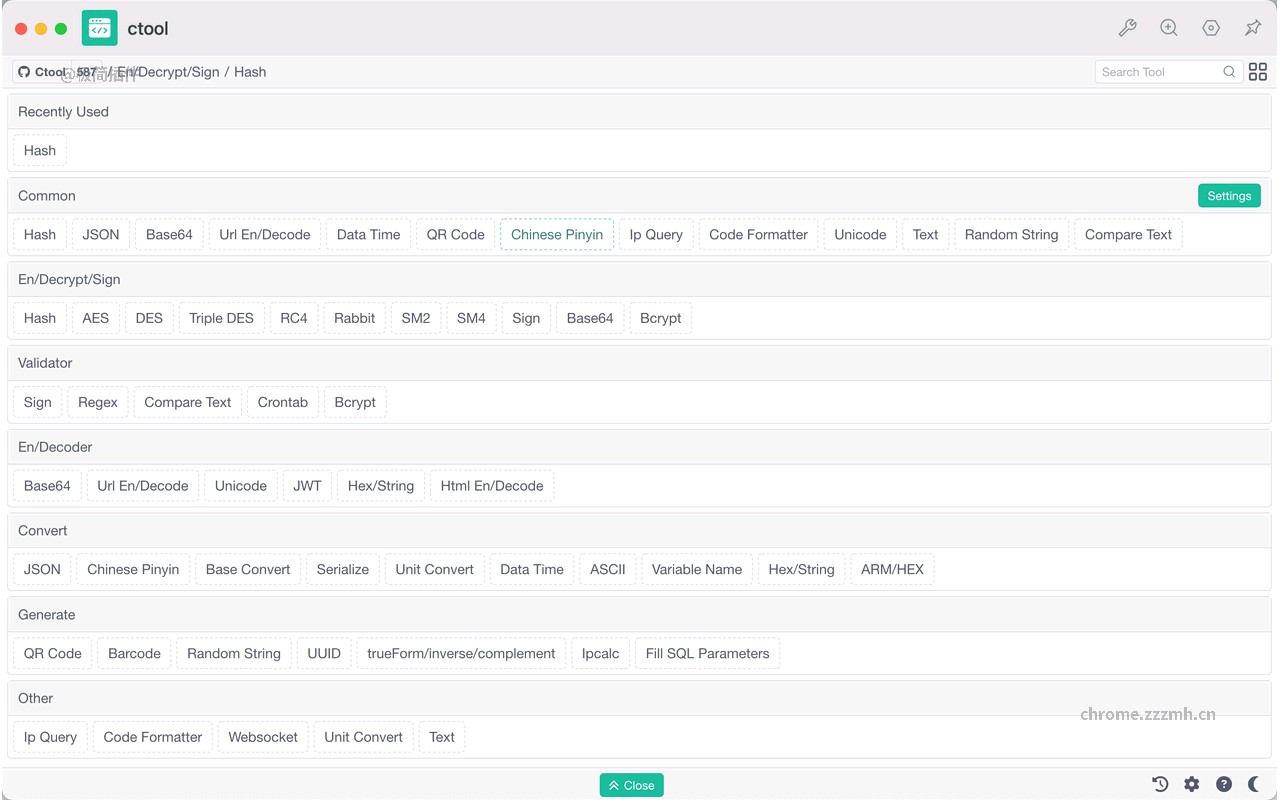Open Text in the Common section
Image resolution: width=1280 pixels, height=800 pixels.
click(x=926, y=235)
